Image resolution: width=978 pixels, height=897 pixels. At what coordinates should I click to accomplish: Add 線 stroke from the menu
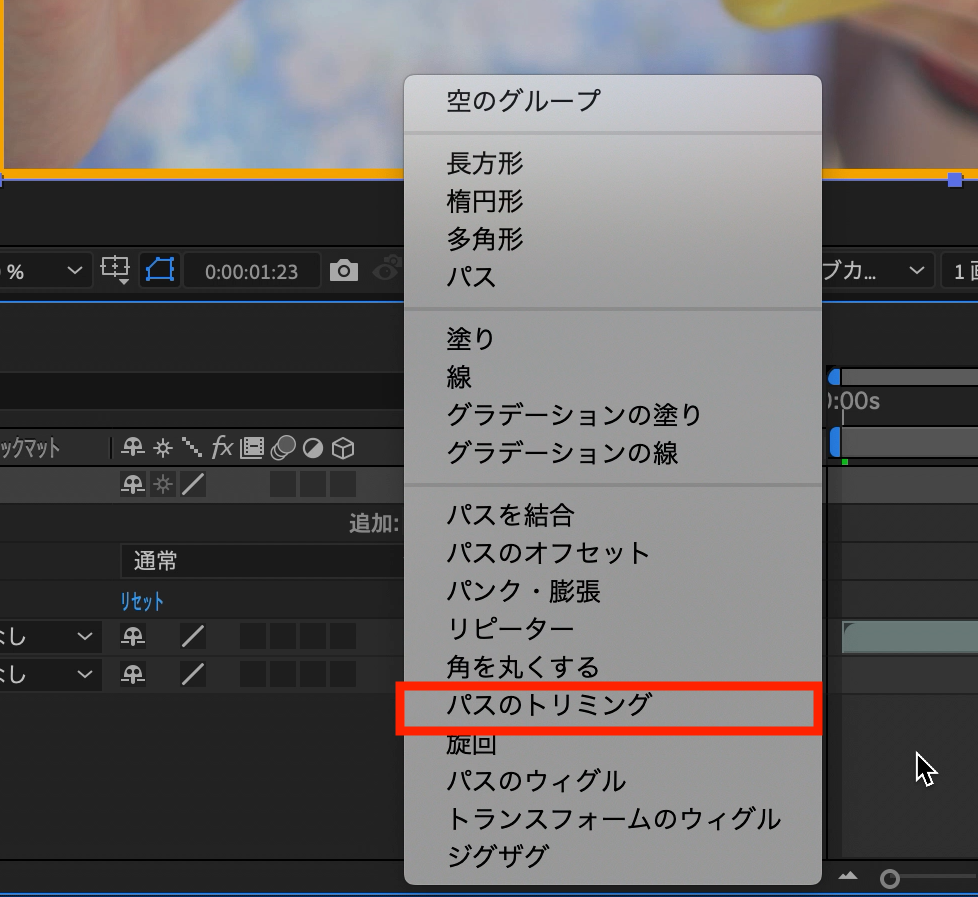click(x=612, y=377)
